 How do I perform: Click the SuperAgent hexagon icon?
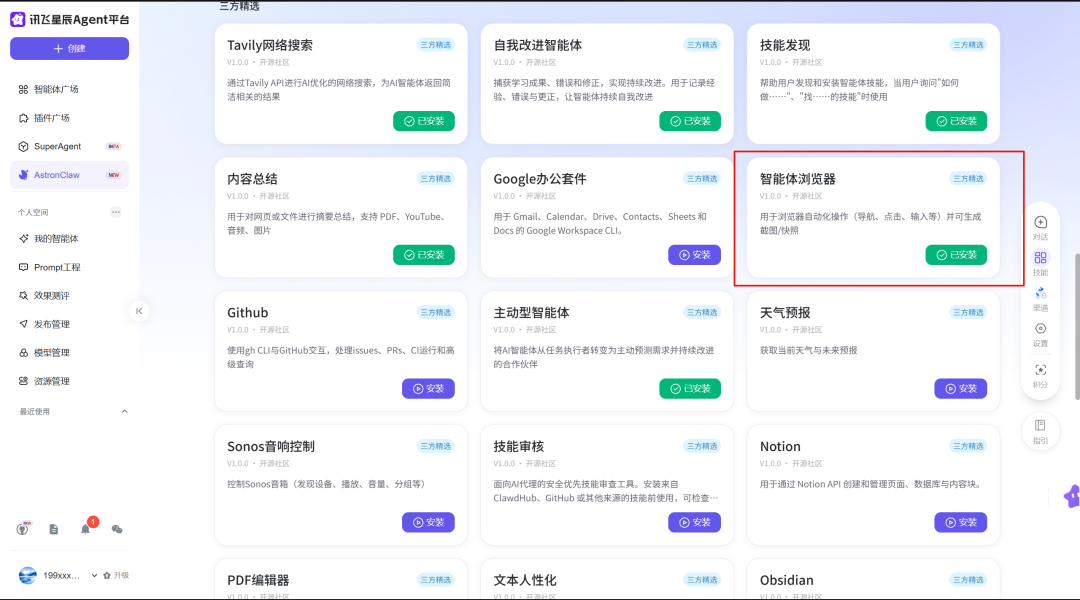coord(23,146)
